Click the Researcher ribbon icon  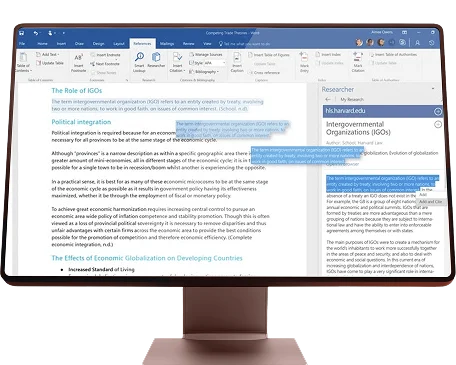pyautogui.click(x=156, y=57)
